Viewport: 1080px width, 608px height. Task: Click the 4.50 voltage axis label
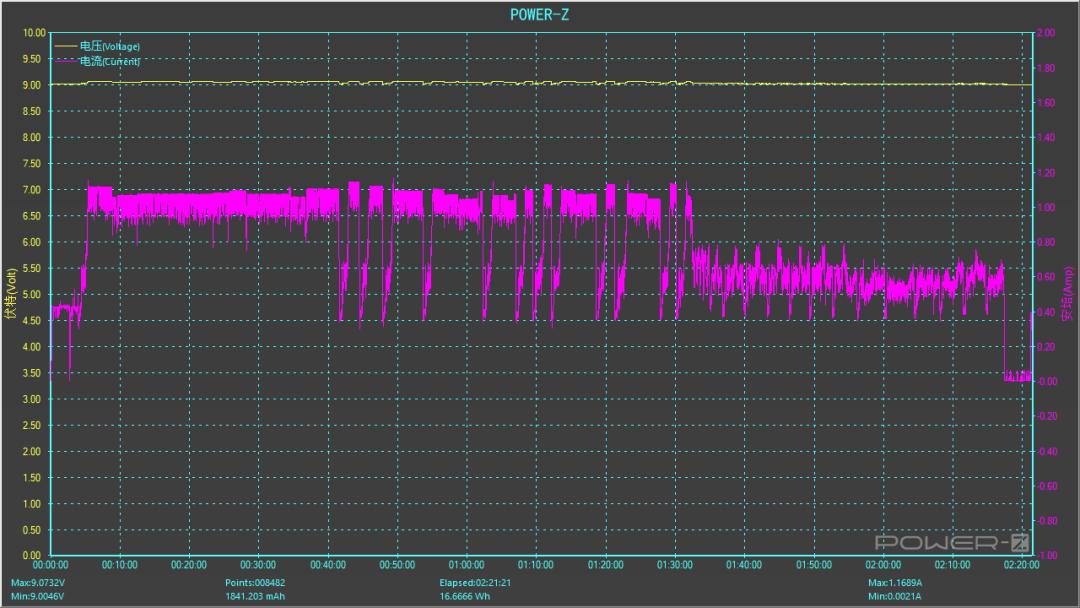point(32,320)
